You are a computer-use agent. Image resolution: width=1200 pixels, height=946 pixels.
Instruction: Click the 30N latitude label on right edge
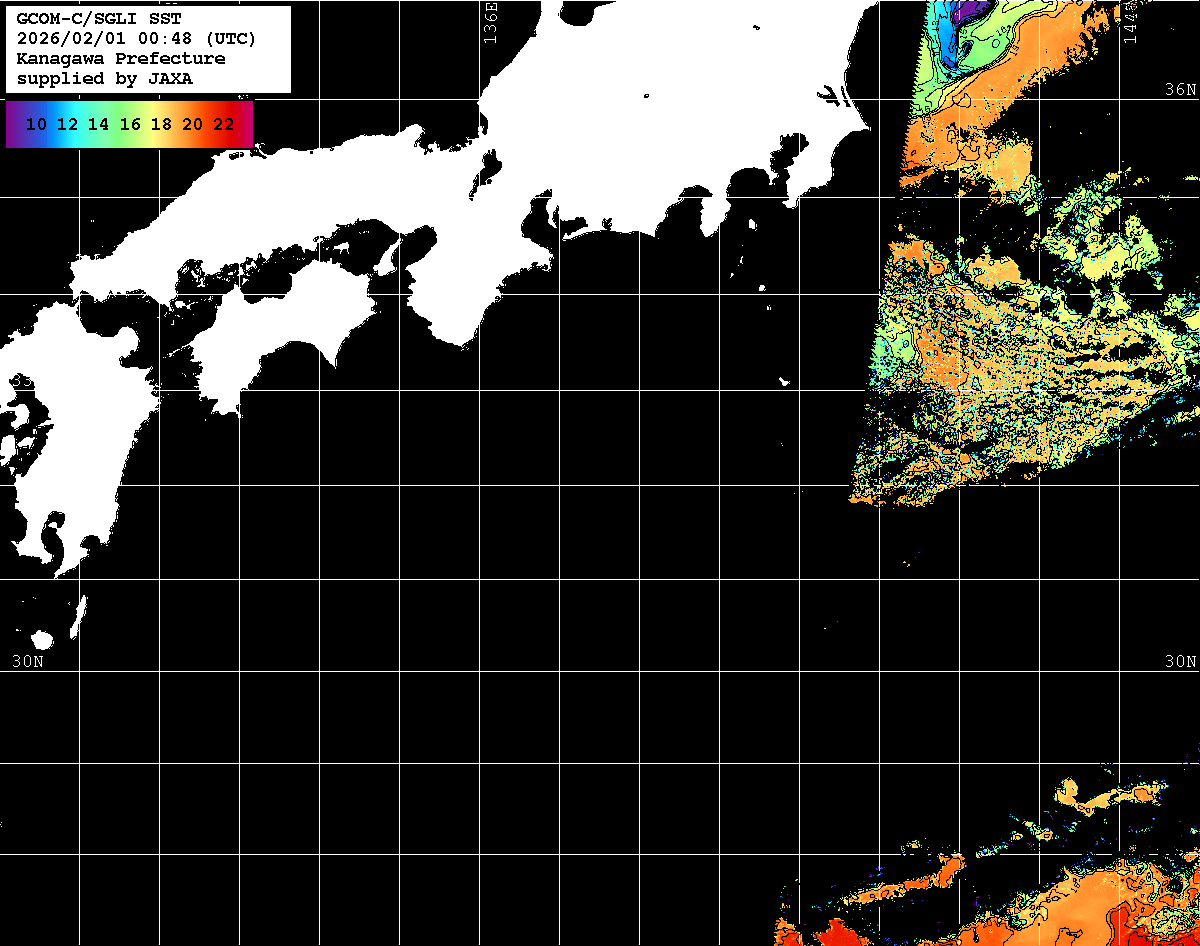pyautogui.click(x=1181, y=661)
